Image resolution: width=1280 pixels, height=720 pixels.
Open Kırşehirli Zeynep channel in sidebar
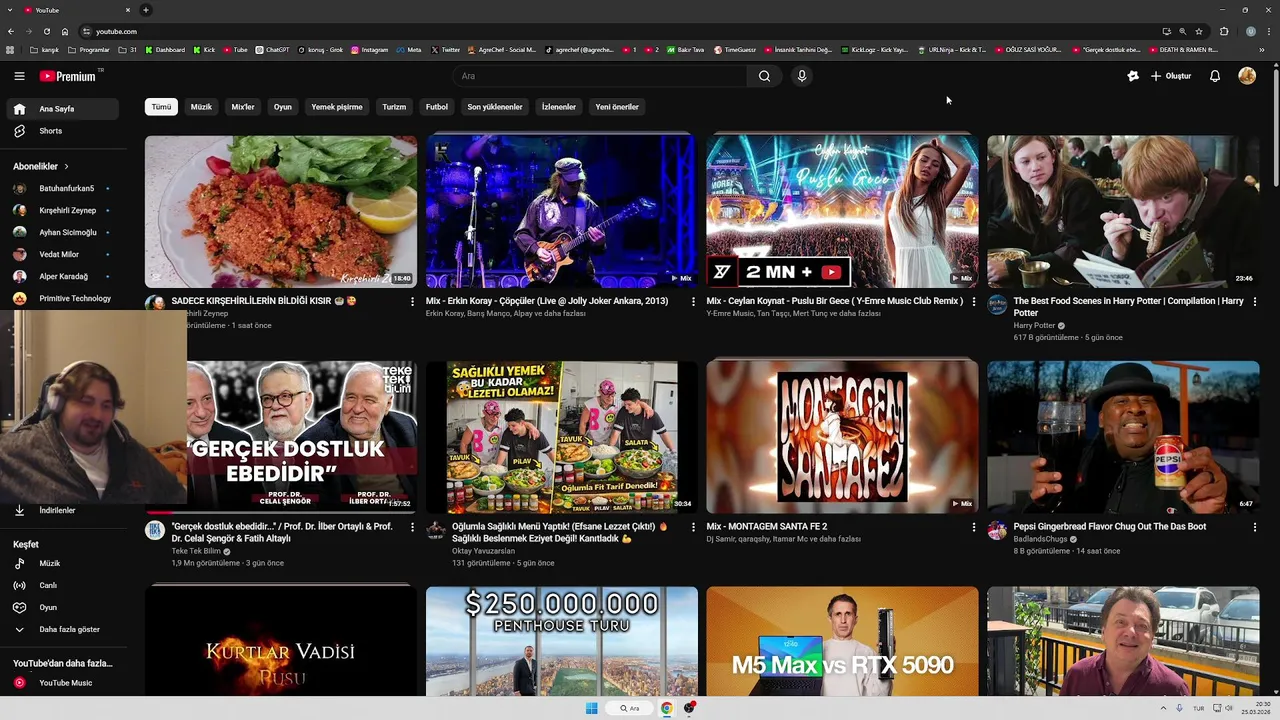(62, 210)
